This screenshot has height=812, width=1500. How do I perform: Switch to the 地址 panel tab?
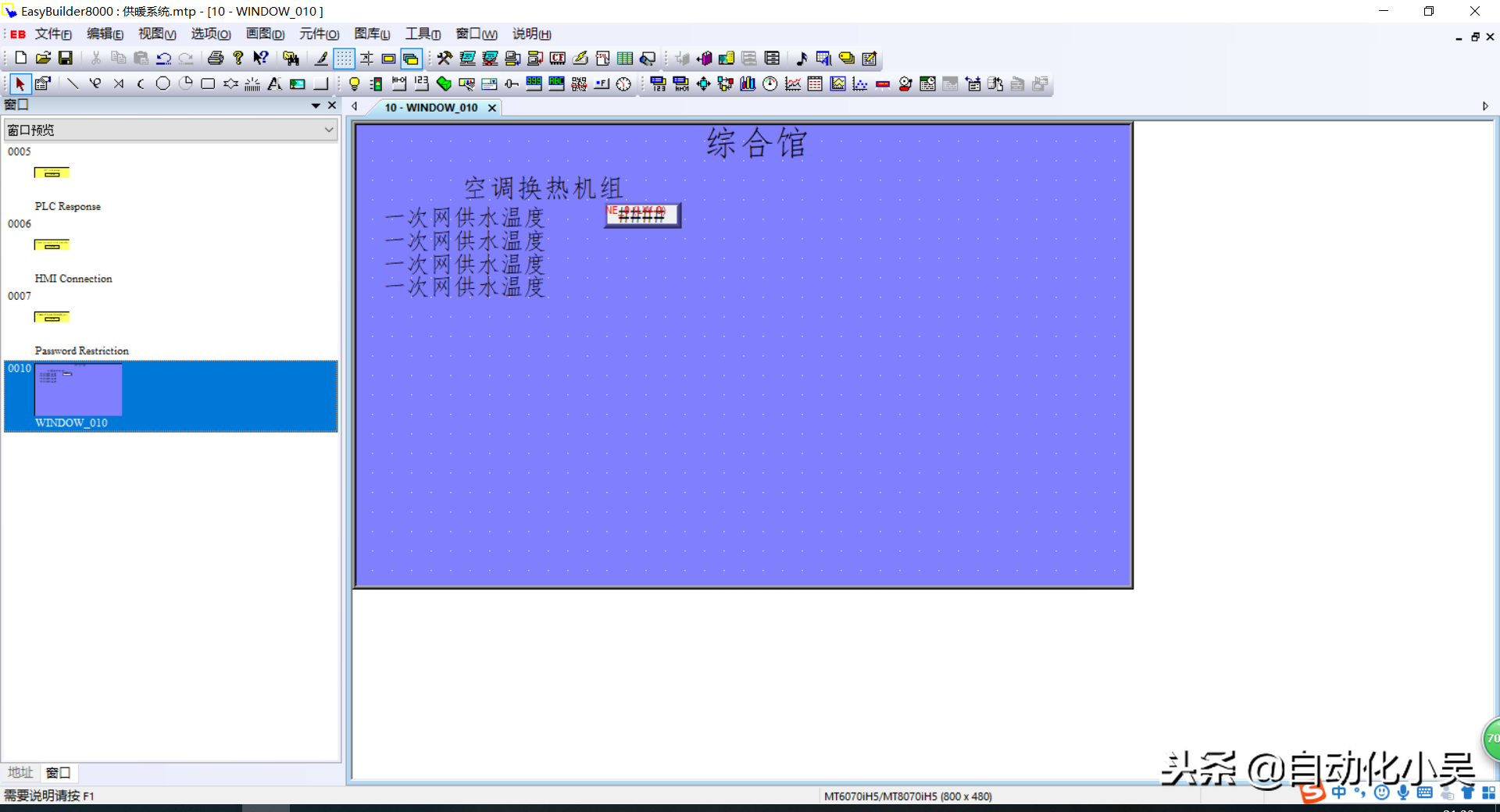[20, 772]
